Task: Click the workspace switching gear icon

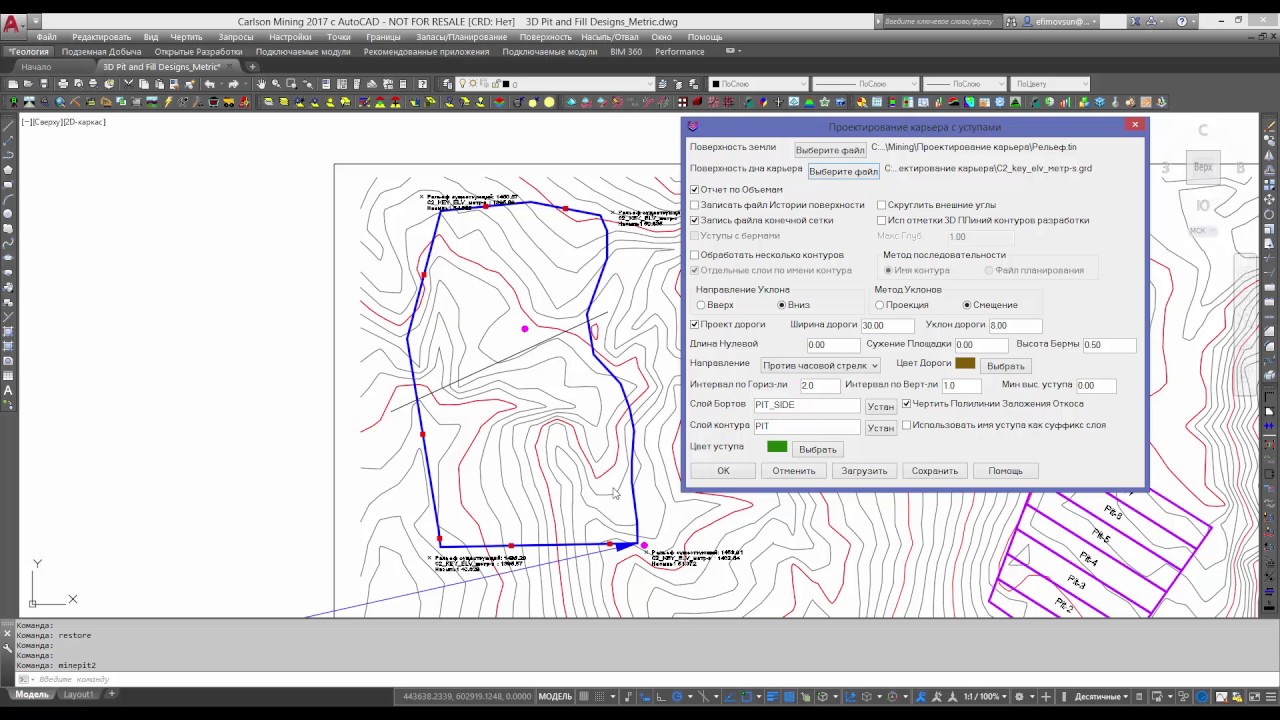Action: (1019, 697)
